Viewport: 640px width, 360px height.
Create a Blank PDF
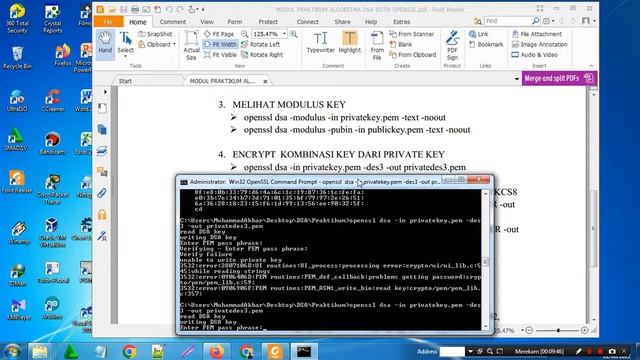[x=400, y=44]
